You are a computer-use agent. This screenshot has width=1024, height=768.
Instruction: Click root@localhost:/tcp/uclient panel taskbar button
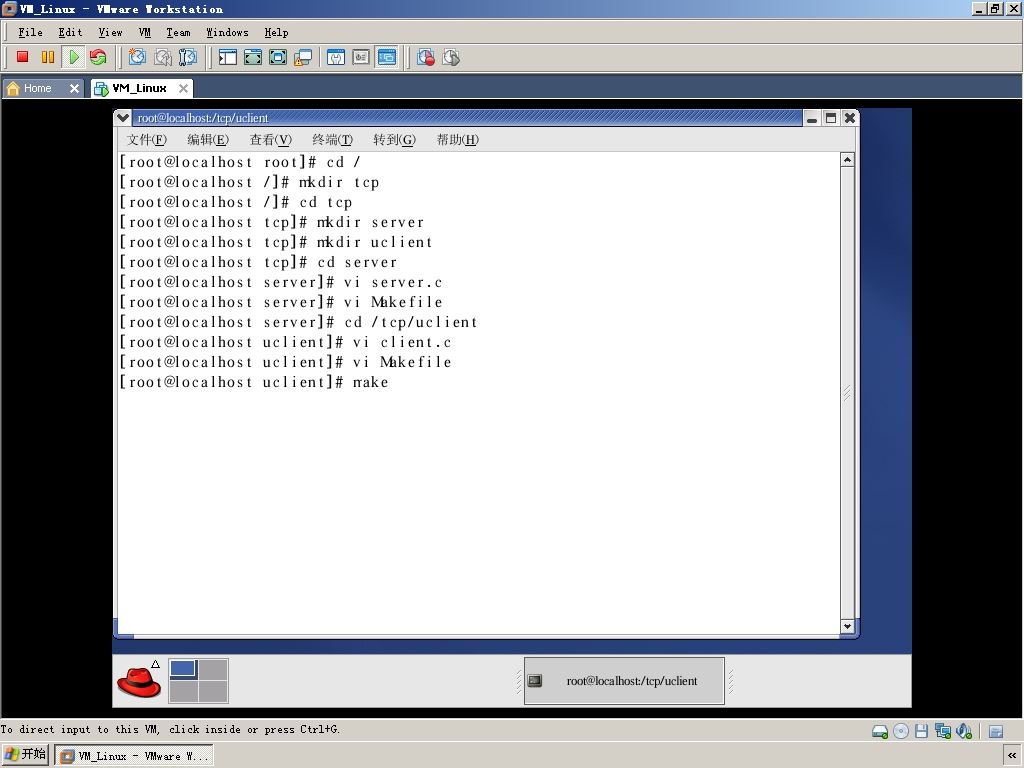tap(624, 681)
